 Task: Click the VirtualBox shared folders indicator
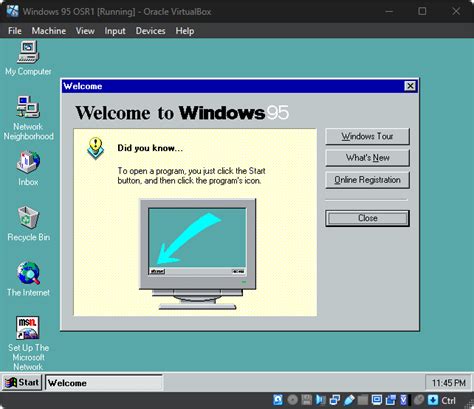[x=363, y=400]
